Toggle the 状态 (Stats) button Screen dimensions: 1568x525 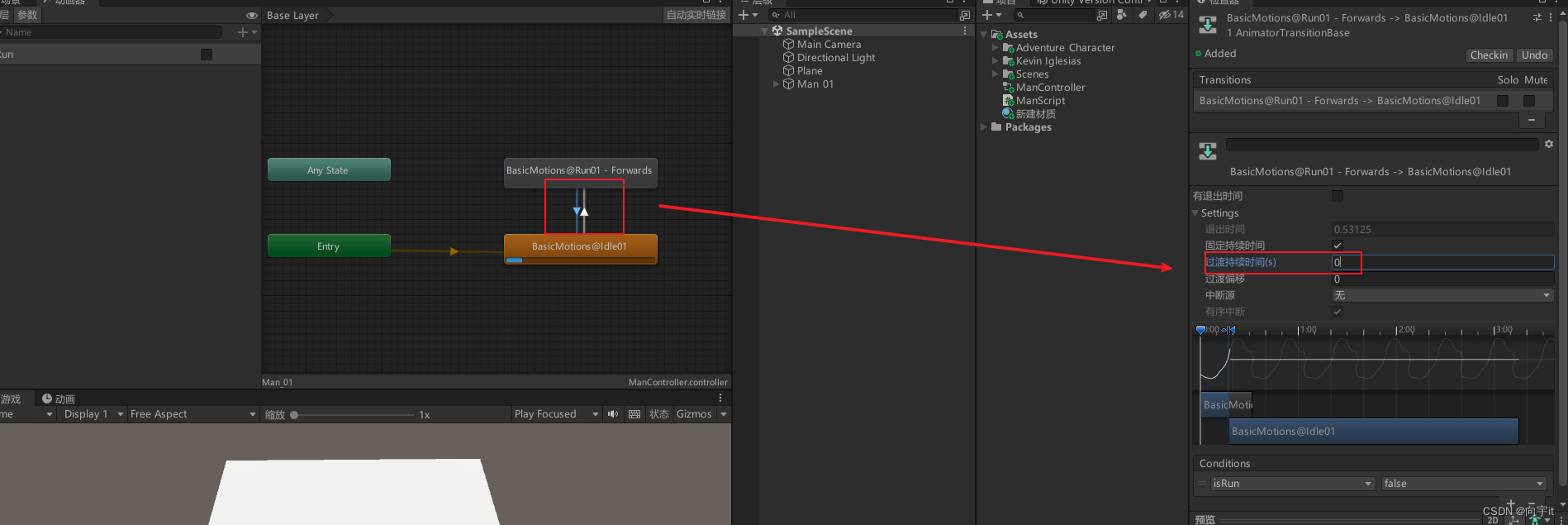click(x=658, y=414)
